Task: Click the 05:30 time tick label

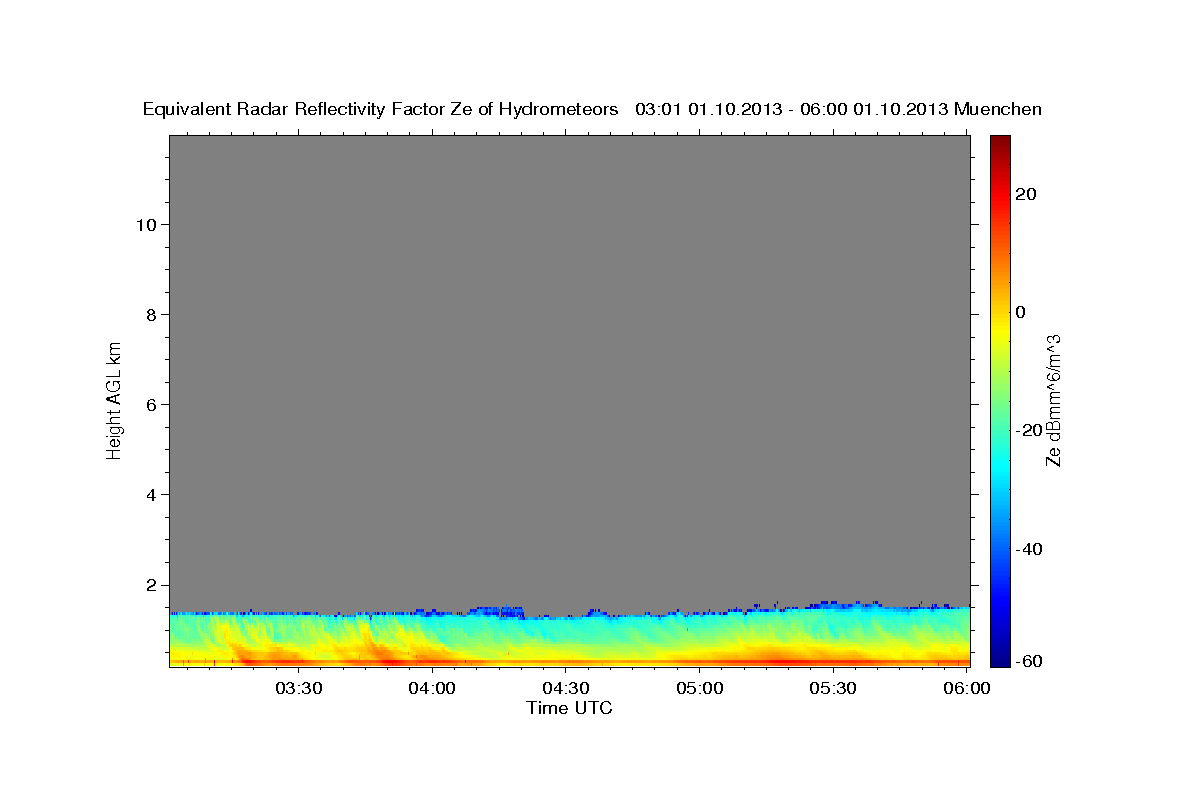Action: coord(833,688)
